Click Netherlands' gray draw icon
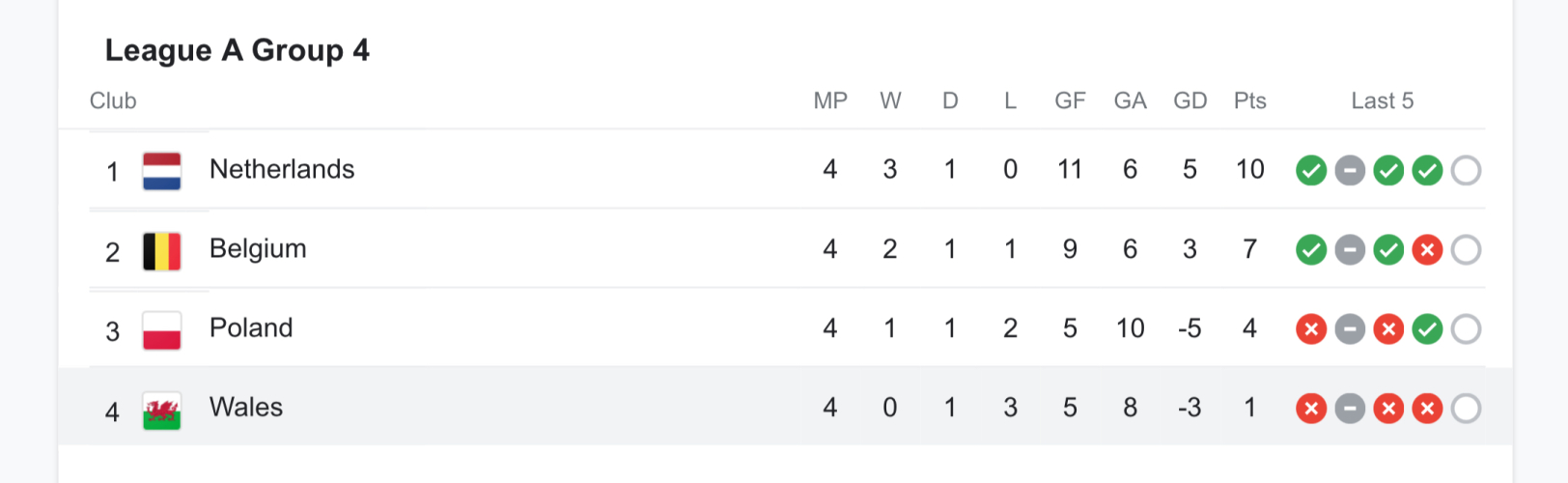This screenshot has width=1568, height=483. (x=1349, y=171)
